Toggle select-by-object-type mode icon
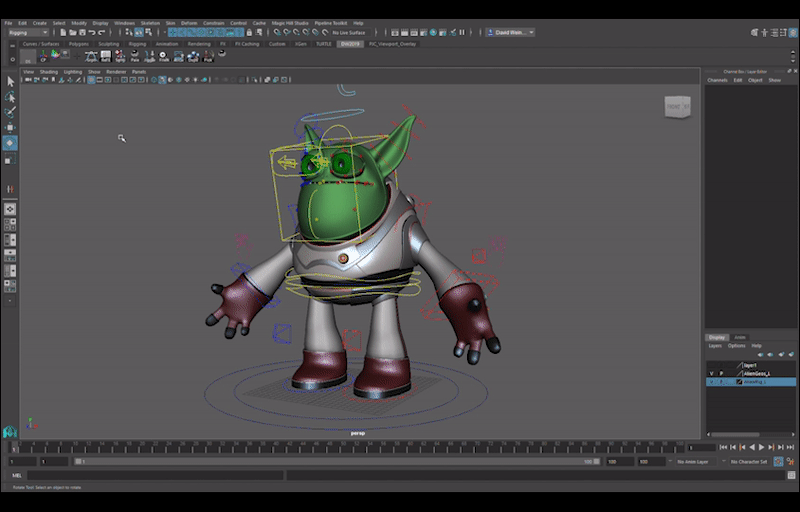The image size is (800, 512). click(139, 33)
